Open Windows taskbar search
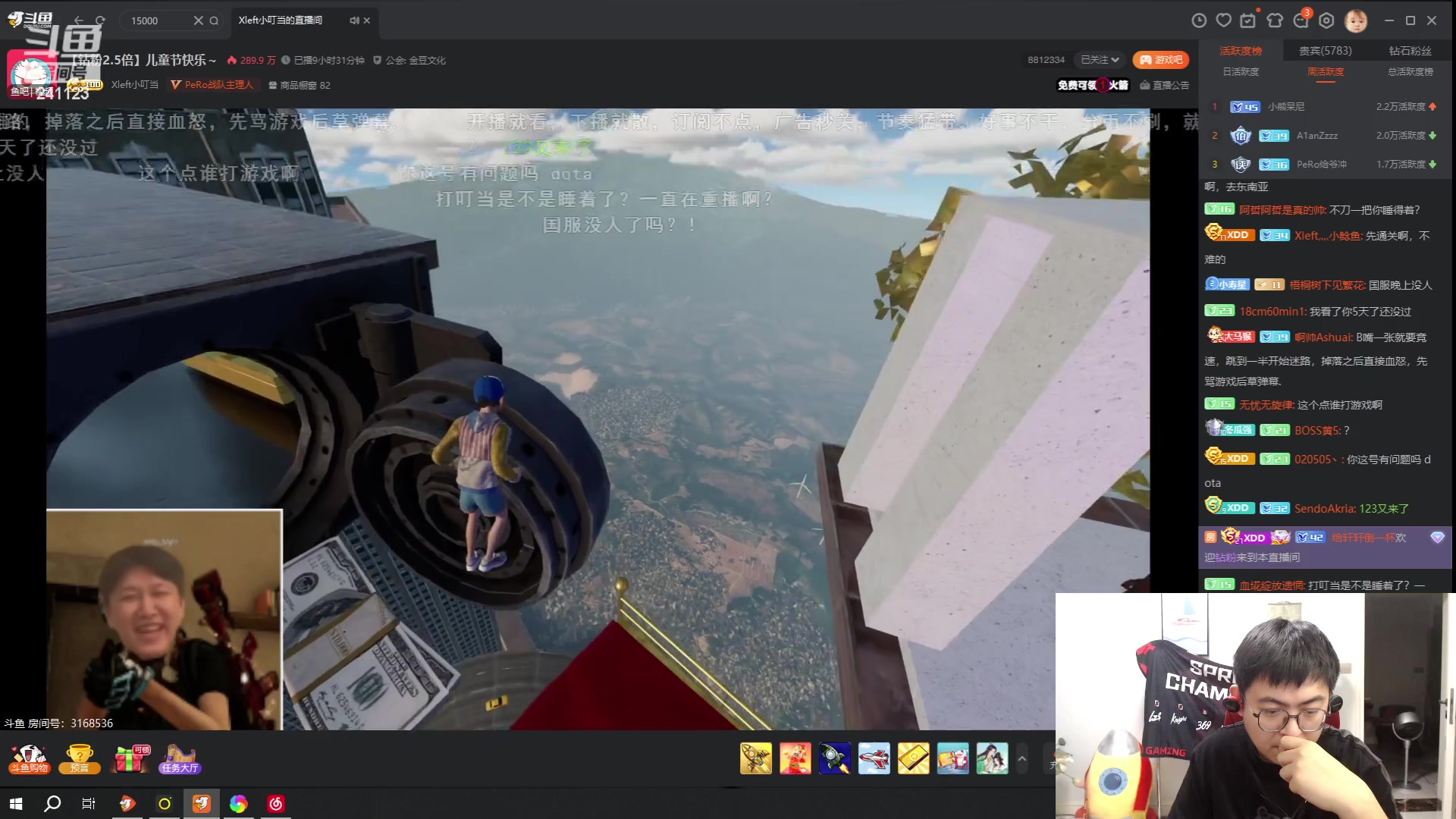Viewport: 1456px width, 819px height. (x=52, y=804)
